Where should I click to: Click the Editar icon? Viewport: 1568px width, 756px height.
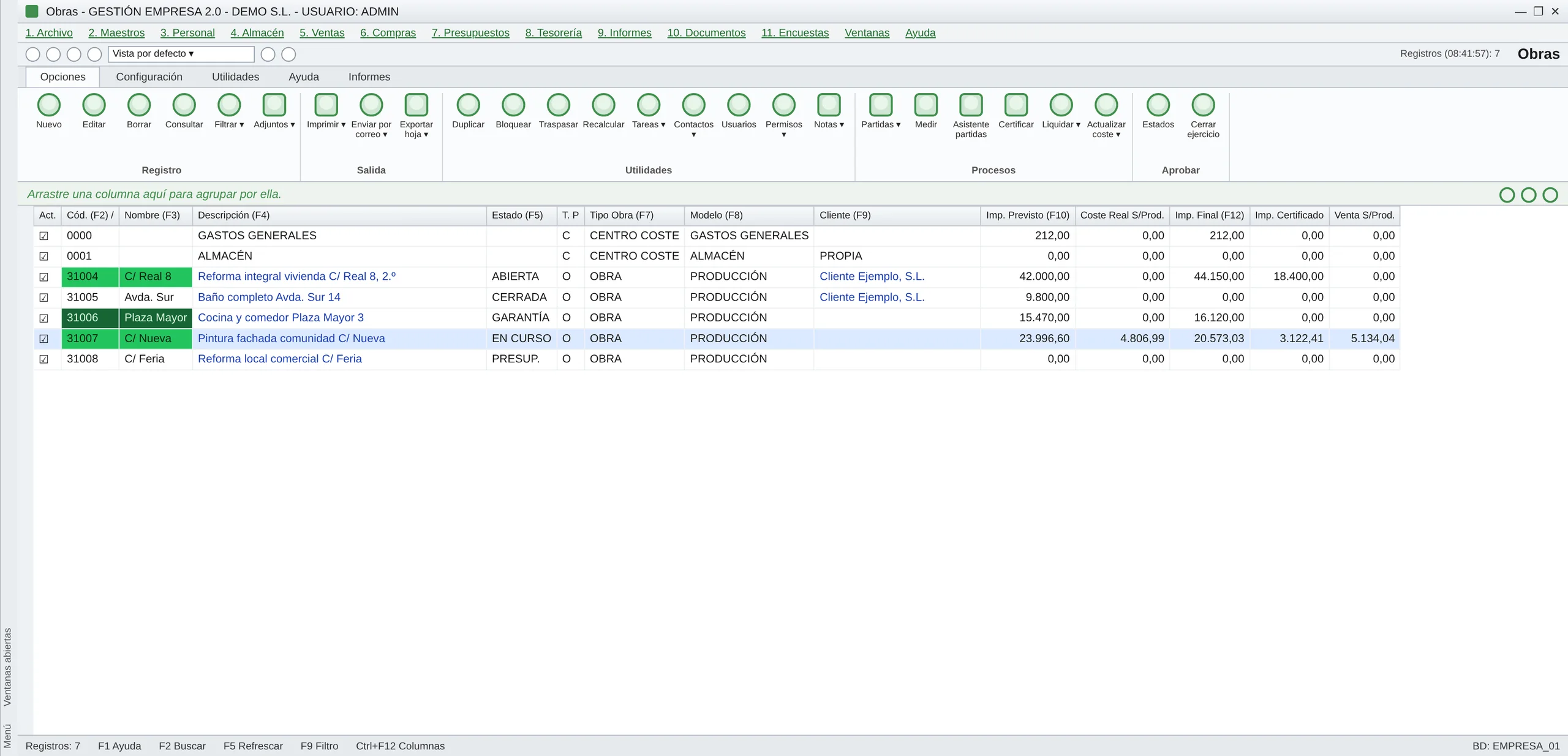[94, 105]
